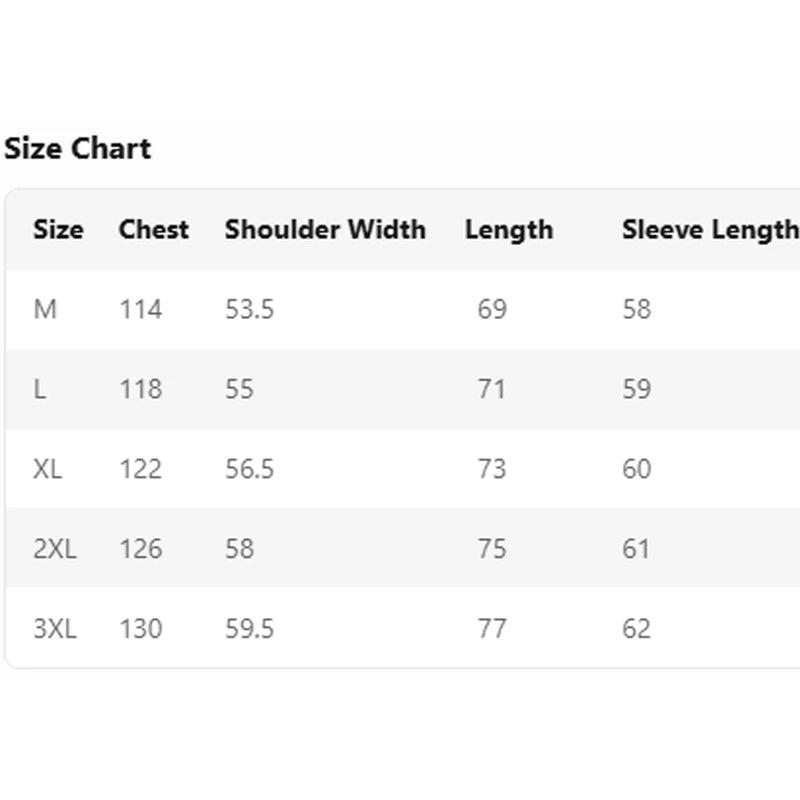Click the Size column header
The width and height of the screenshot is (800, 800).
58,230
